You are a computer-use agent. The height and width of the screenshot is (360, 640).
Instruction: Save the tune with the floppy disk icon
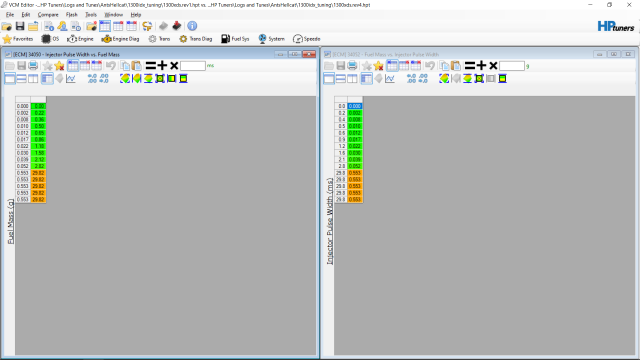pos(20,26)
